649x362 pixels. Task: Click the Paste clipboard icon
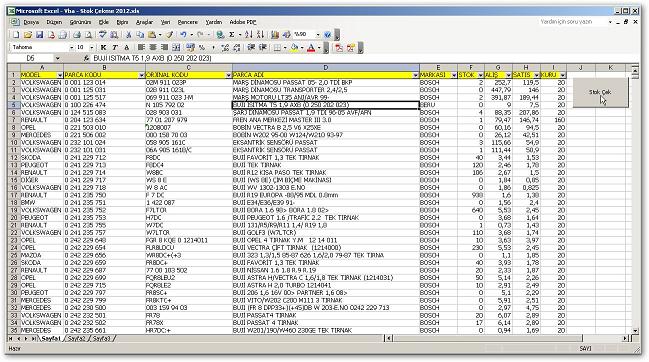(x=152, y=35)
